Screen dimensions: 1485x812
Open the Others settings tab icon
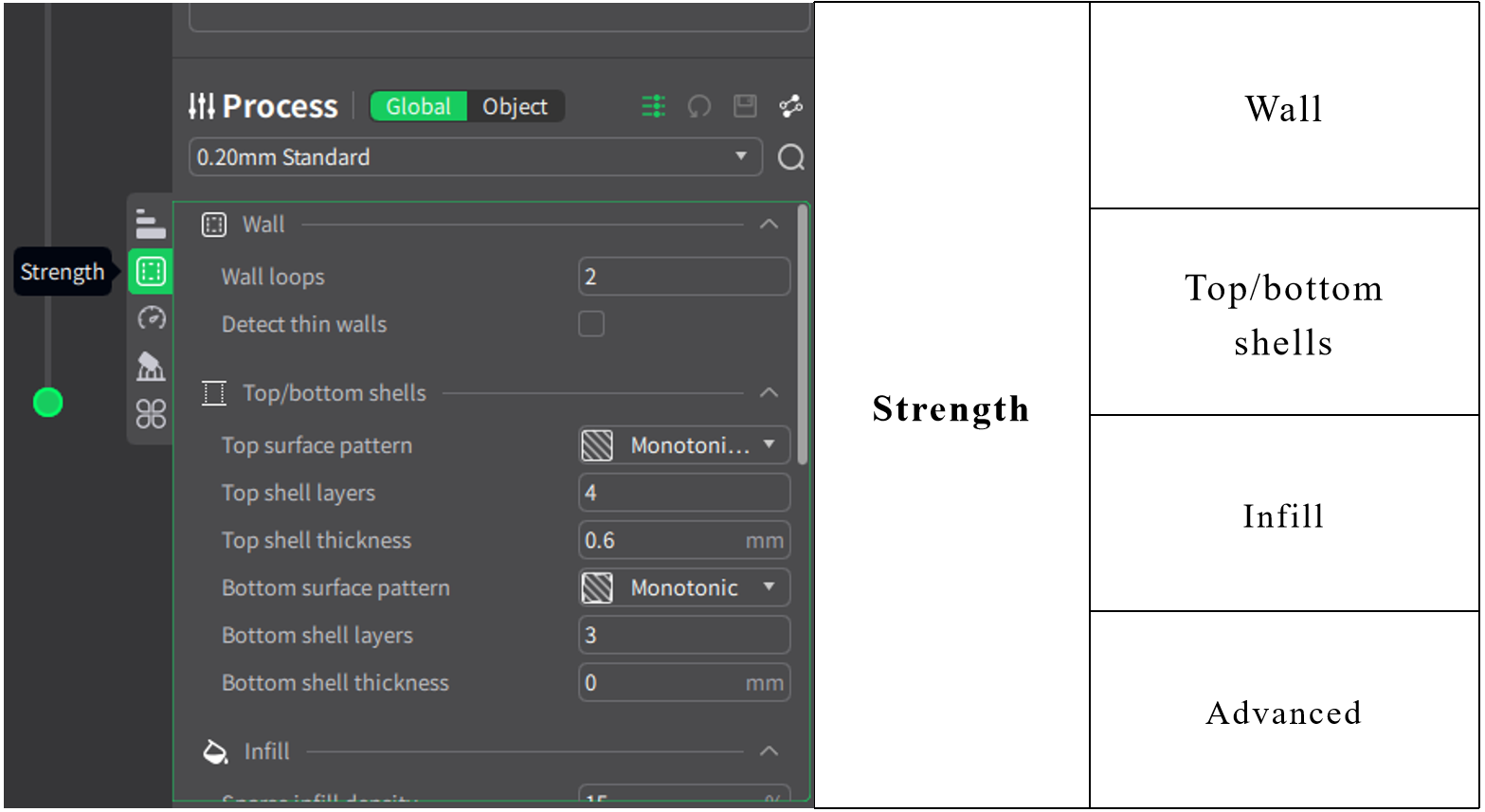point(151,413)
